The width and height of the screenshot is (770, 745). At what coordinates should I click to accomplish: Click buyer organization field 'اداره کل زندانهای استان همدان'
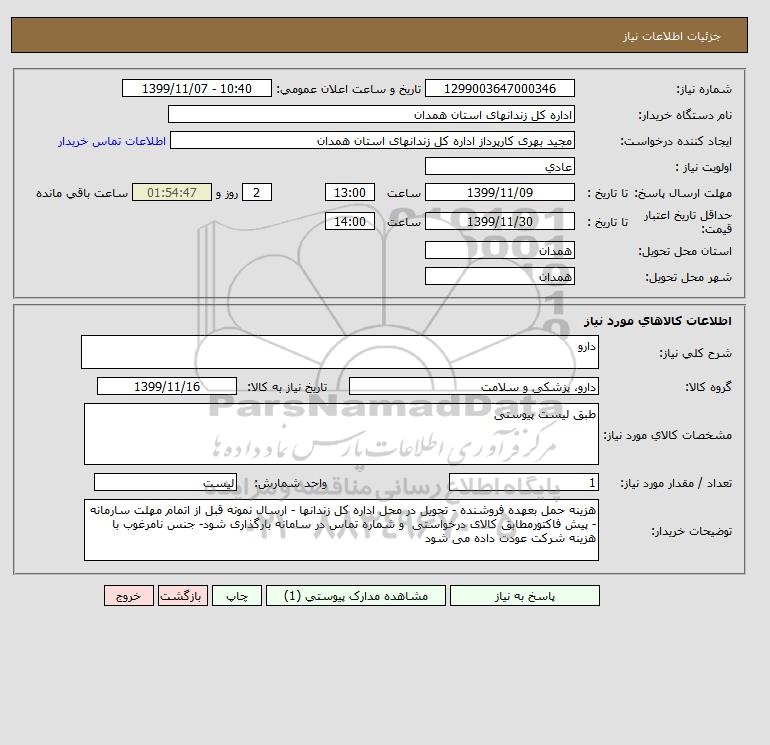[x=371, y=114]
